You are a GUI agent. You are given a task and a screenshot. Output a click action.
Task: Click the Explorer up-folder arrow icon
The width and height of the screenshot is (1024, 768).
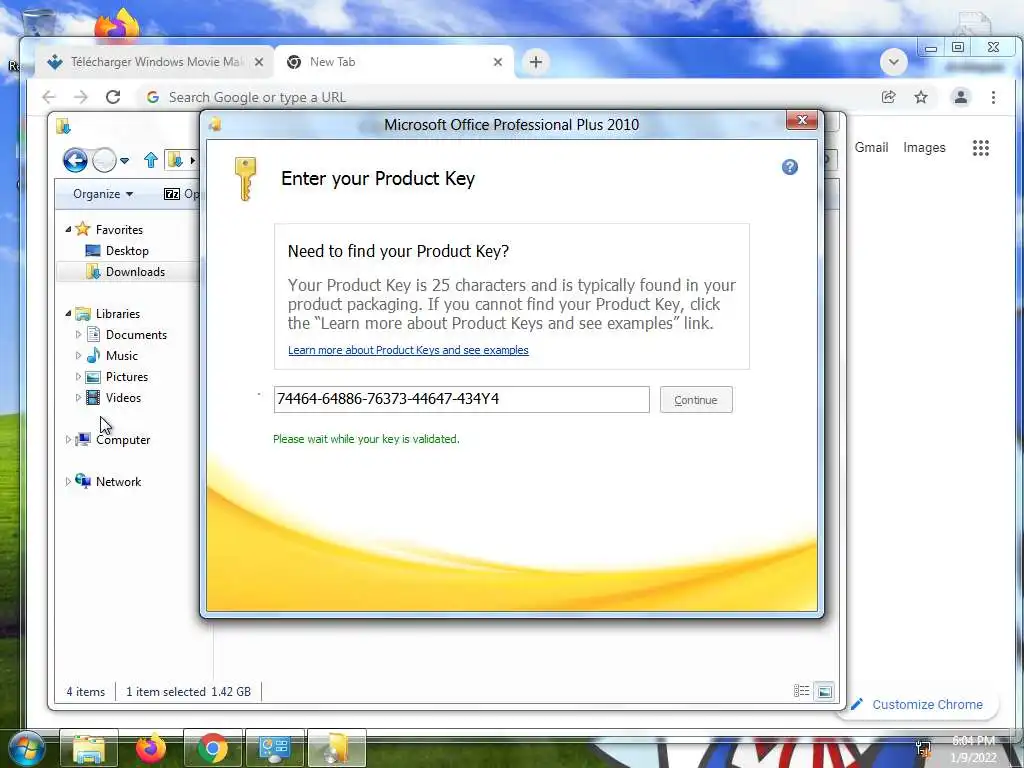point(151,159)
